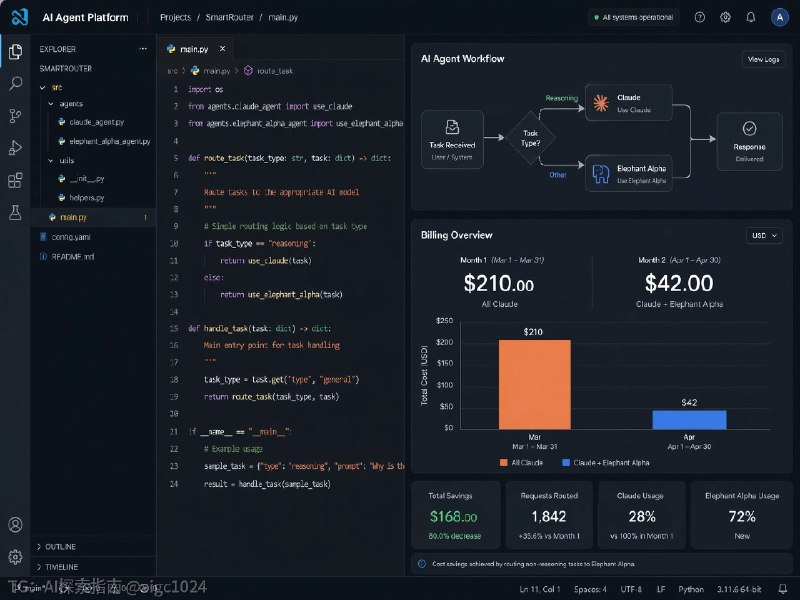Viewport: 800px width, 600px height.
Task: Collapse the agents folder
Action: (x=51, y=104)
